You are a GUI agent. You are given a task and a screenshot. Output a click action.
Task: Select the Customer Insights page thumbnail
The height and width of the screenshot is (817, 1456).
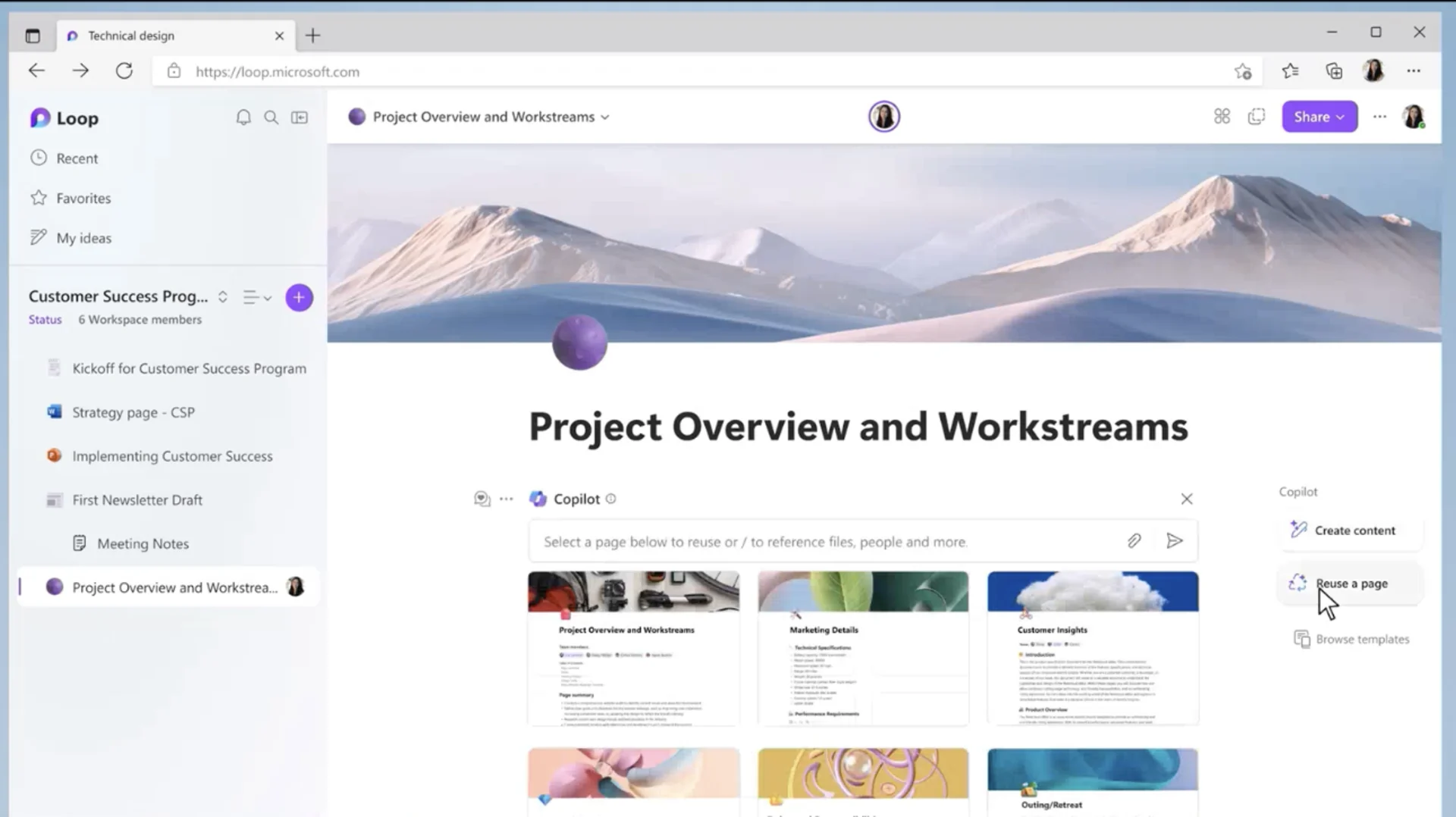click(x=1091, y=648)
